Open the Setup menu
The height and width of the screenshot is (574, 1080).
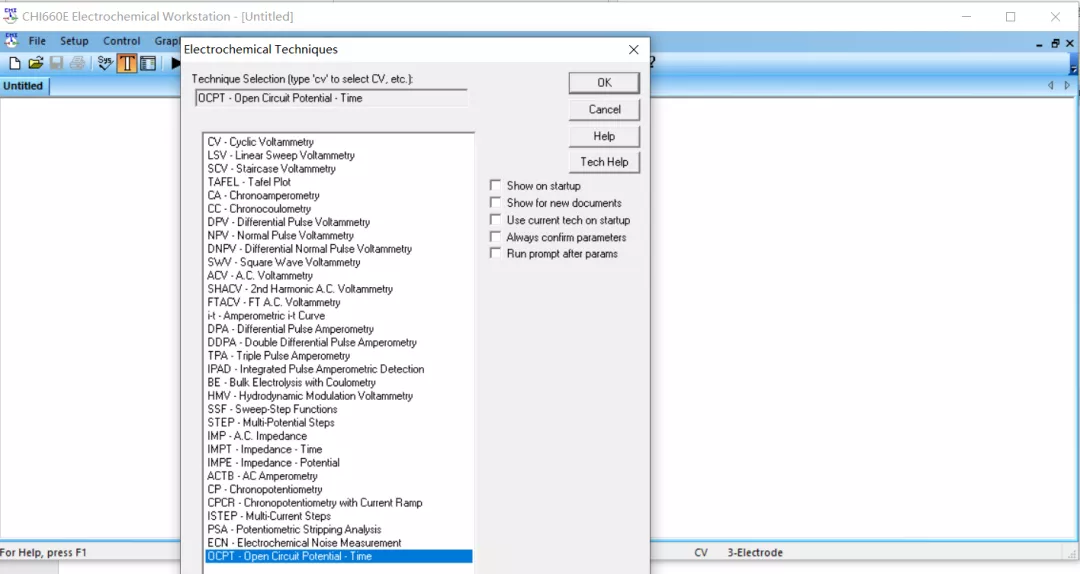(74, 41)
